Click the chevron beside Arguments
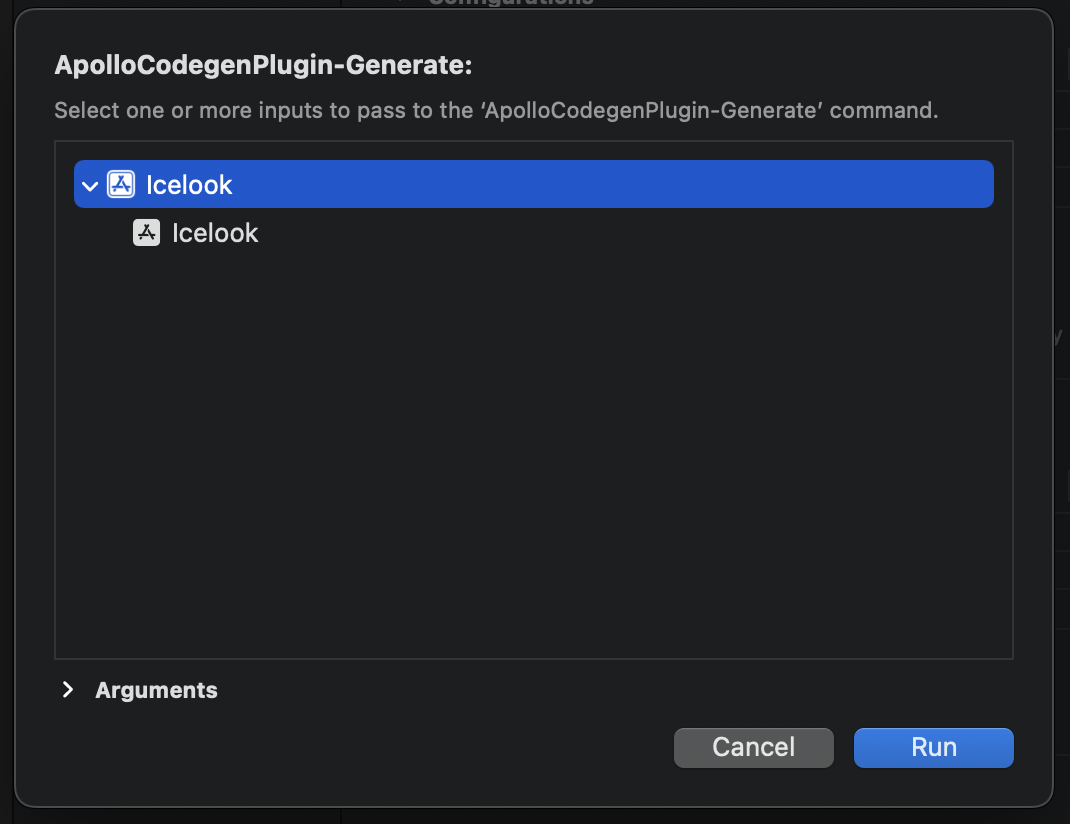1070x824 pixels. tap(67, 689)
